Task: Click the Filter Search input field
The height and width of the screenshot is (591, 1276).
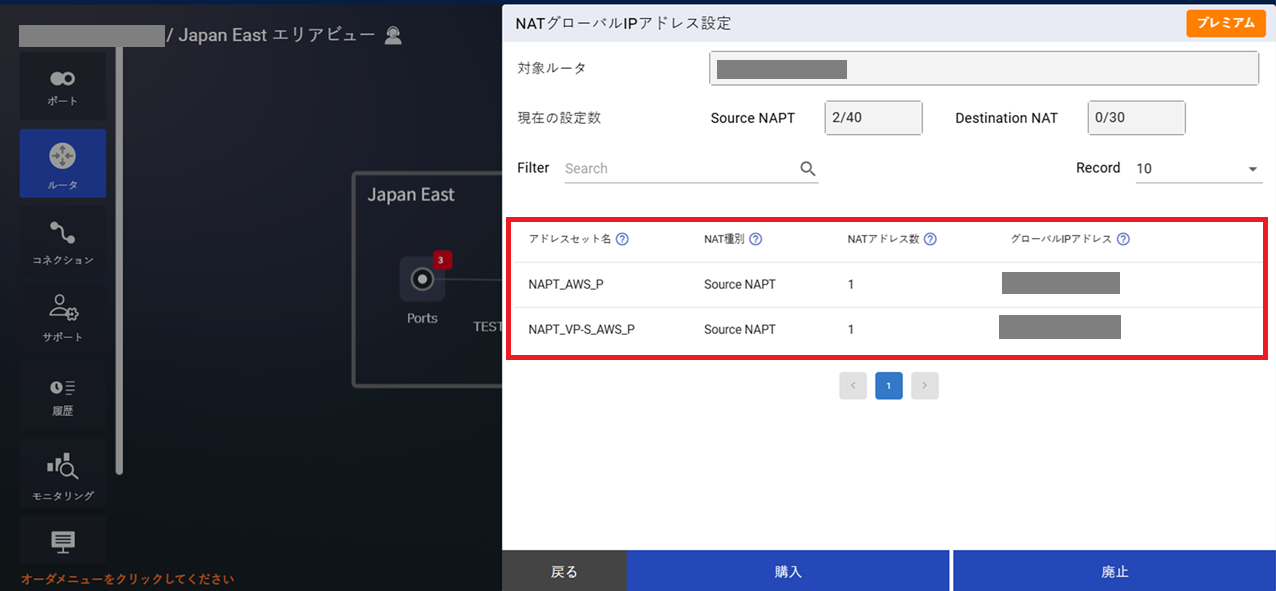Action: tap(680, 169)
